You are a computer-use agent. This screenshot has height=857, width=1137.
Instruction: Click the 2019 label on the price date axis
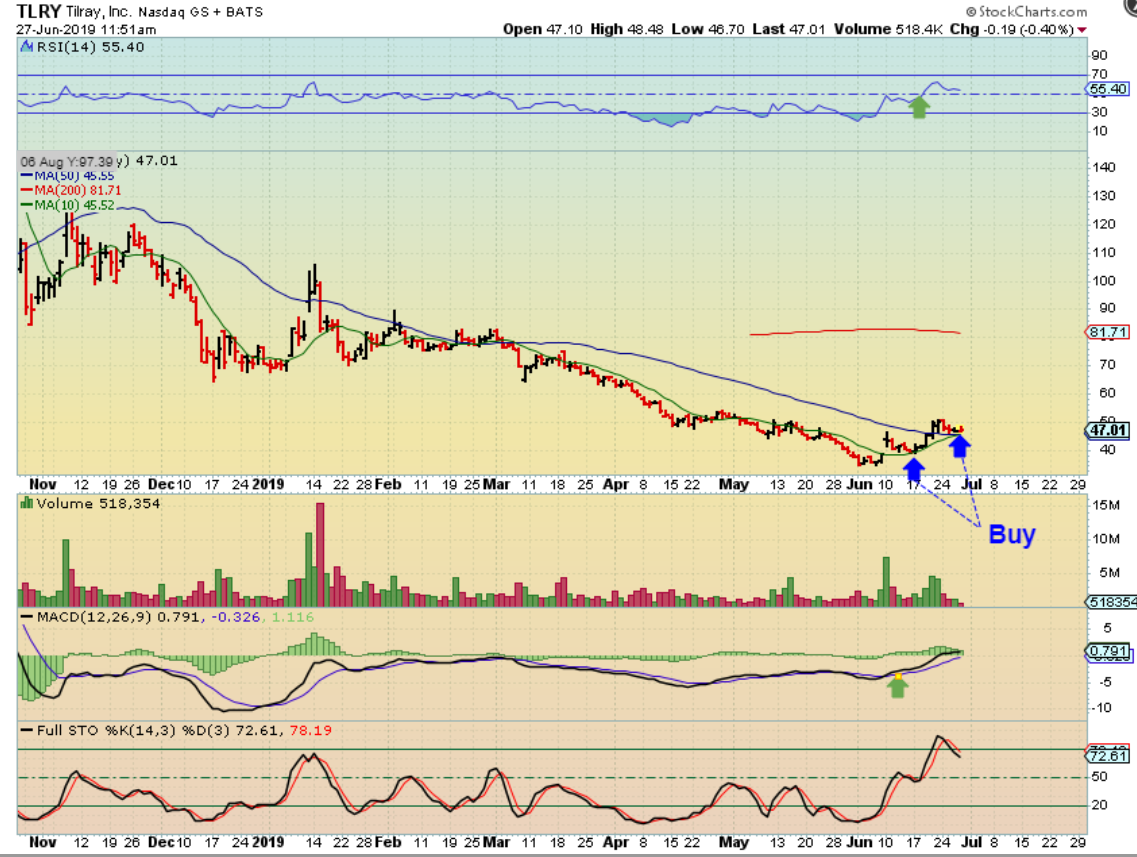pos(267,484)
